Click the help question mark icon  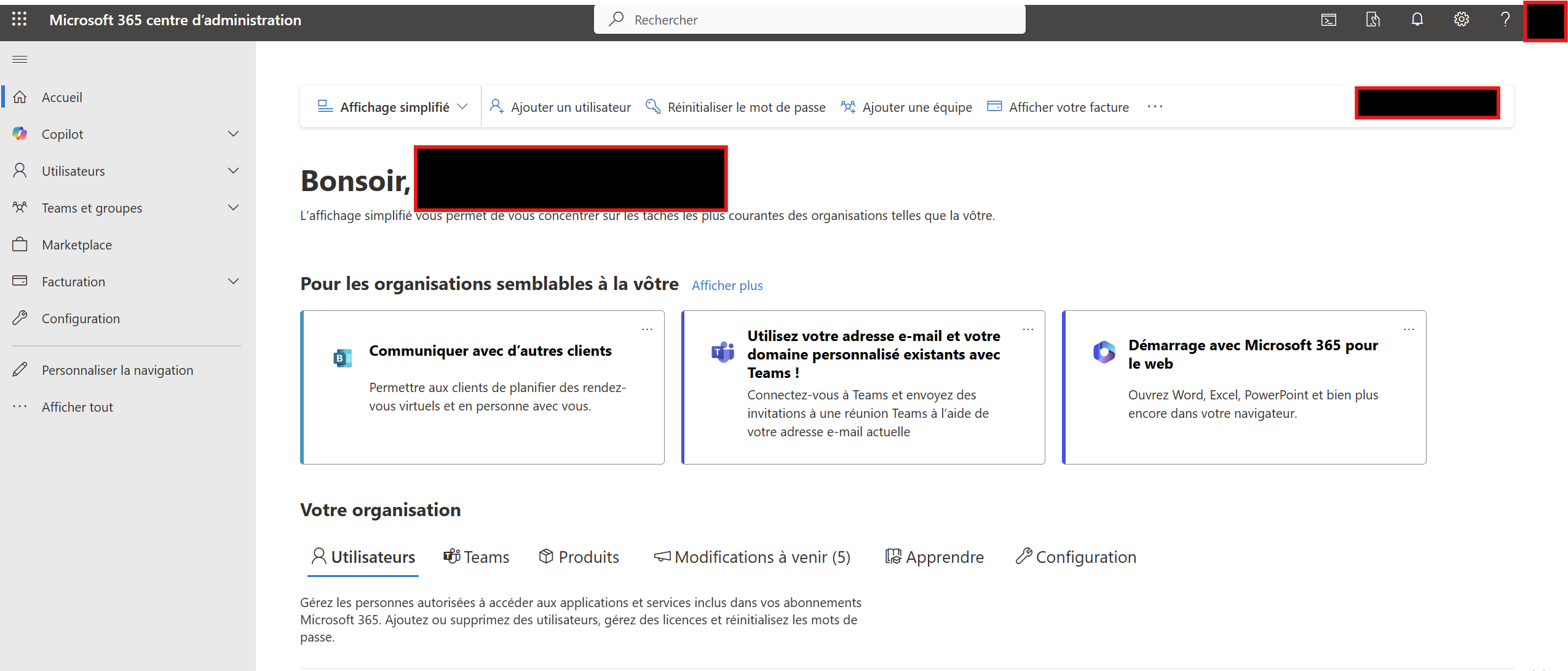pyautogui.click(x=1505, y=20)
